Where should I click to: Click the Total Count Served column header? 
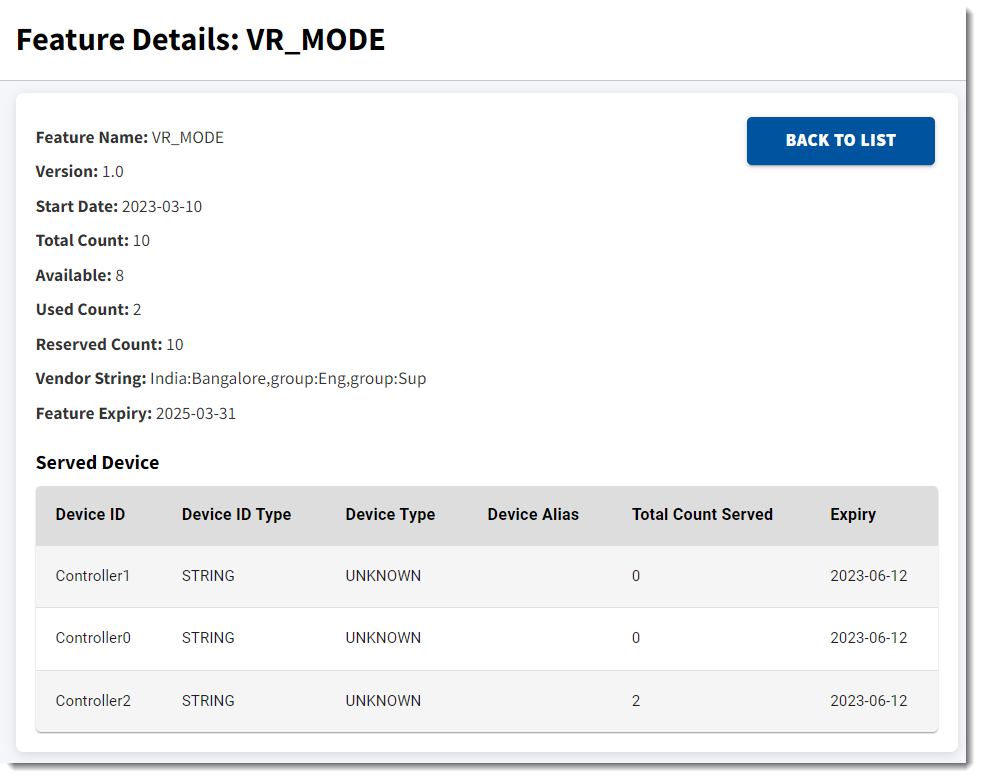702,514
